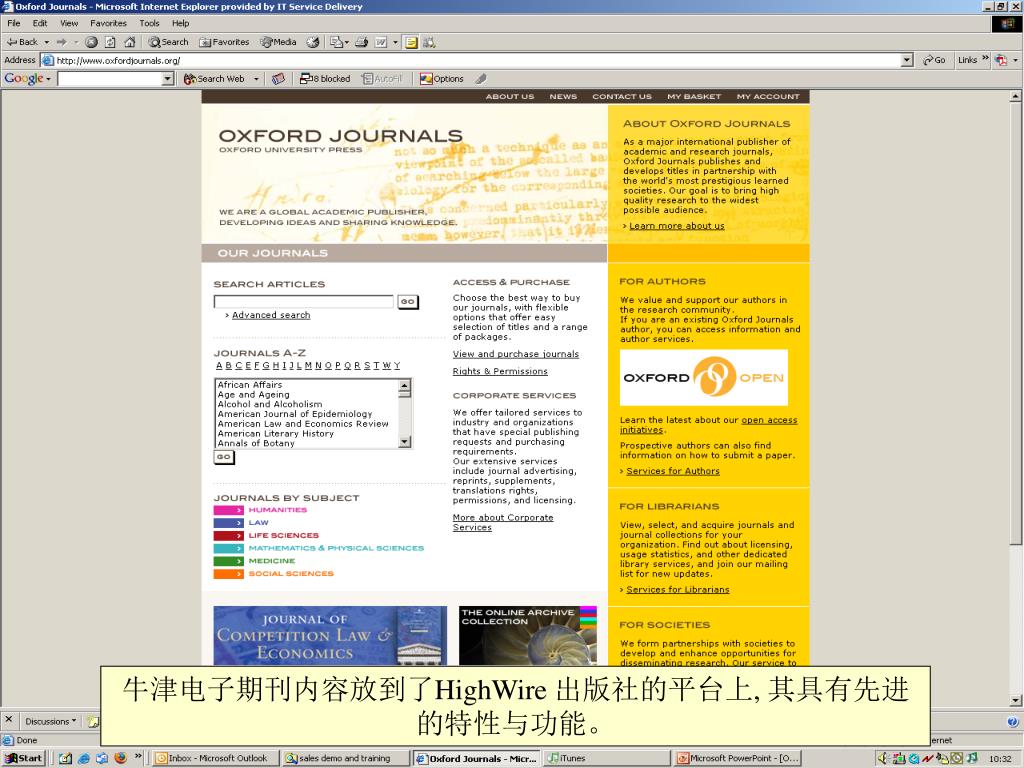Print the page with the printer icon
The image size is (1024, 768).
click(361, 42)
